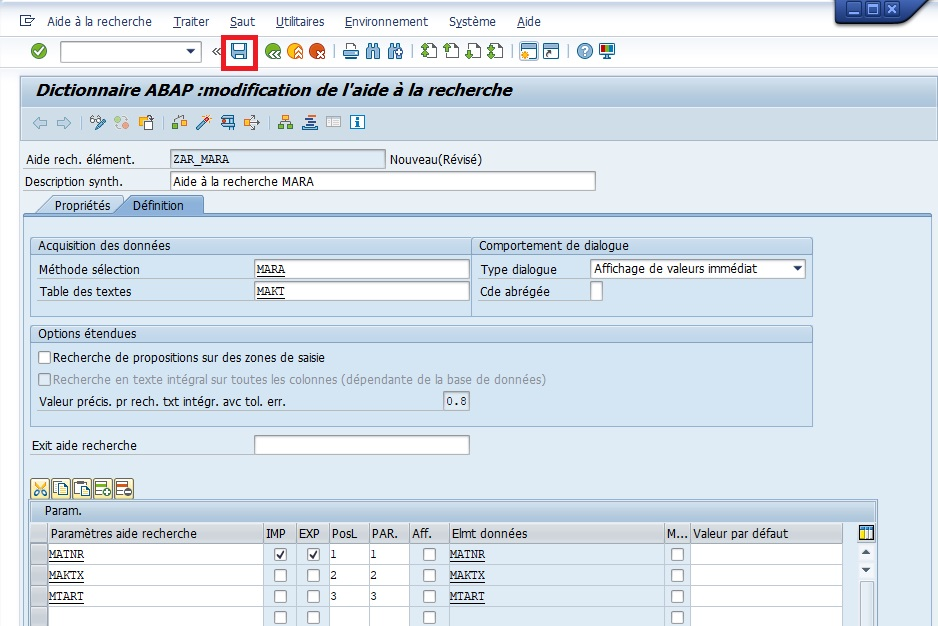The height and width of the screenshot is (626, 938).
Task: Switch to the Propriétés tab
Action: pos(82,205)
